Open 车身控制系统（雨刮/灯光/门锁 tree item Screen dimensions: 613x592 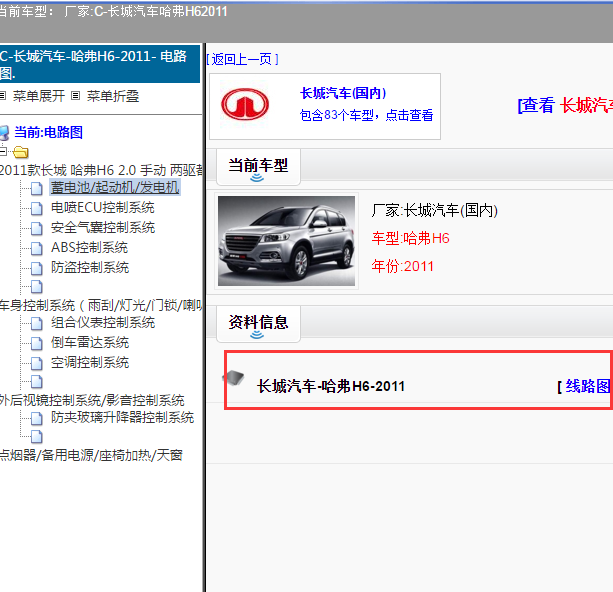(102, 305)
